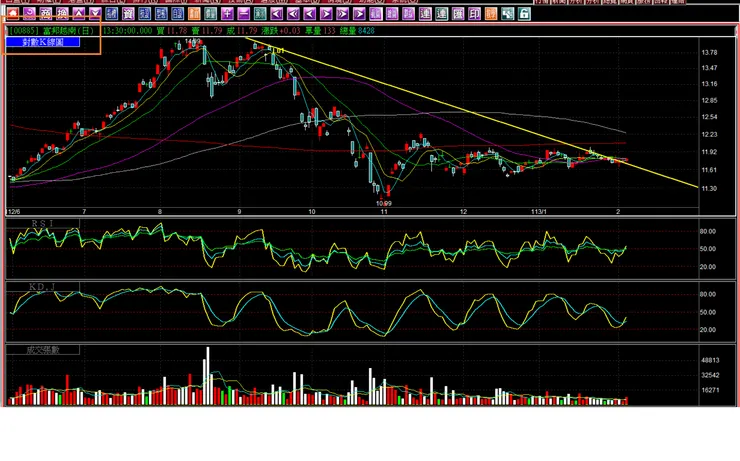Click the minus zoom-out icon
The image size is (740, 461).
244,14
